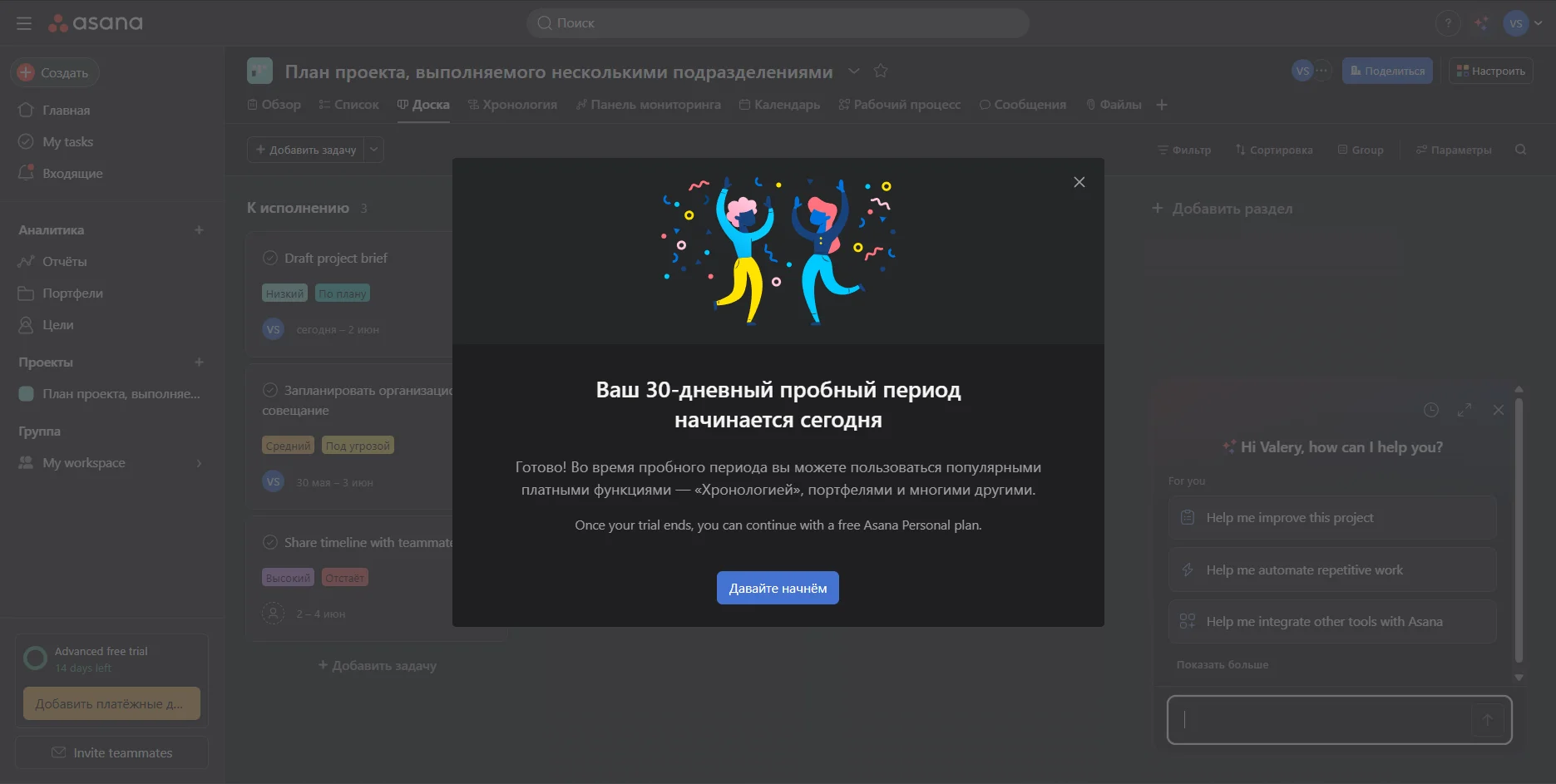Image resolution: width=1556 pixels, height=784 pixels.
Task: Expand My workspace chevron
Action: pyautogui.click(x=199, y=462)
